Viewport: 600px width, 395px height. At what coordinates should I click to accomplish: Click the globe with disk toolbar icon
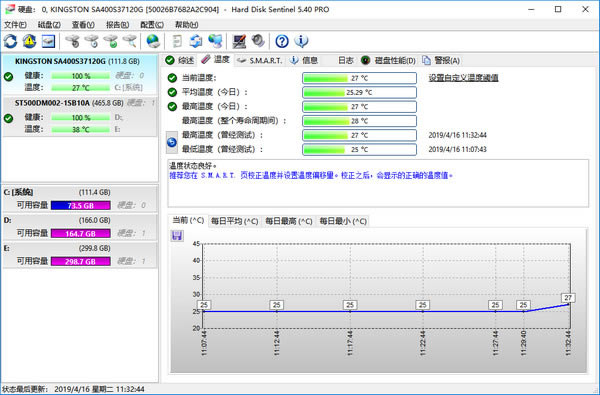tap(153, 41)
